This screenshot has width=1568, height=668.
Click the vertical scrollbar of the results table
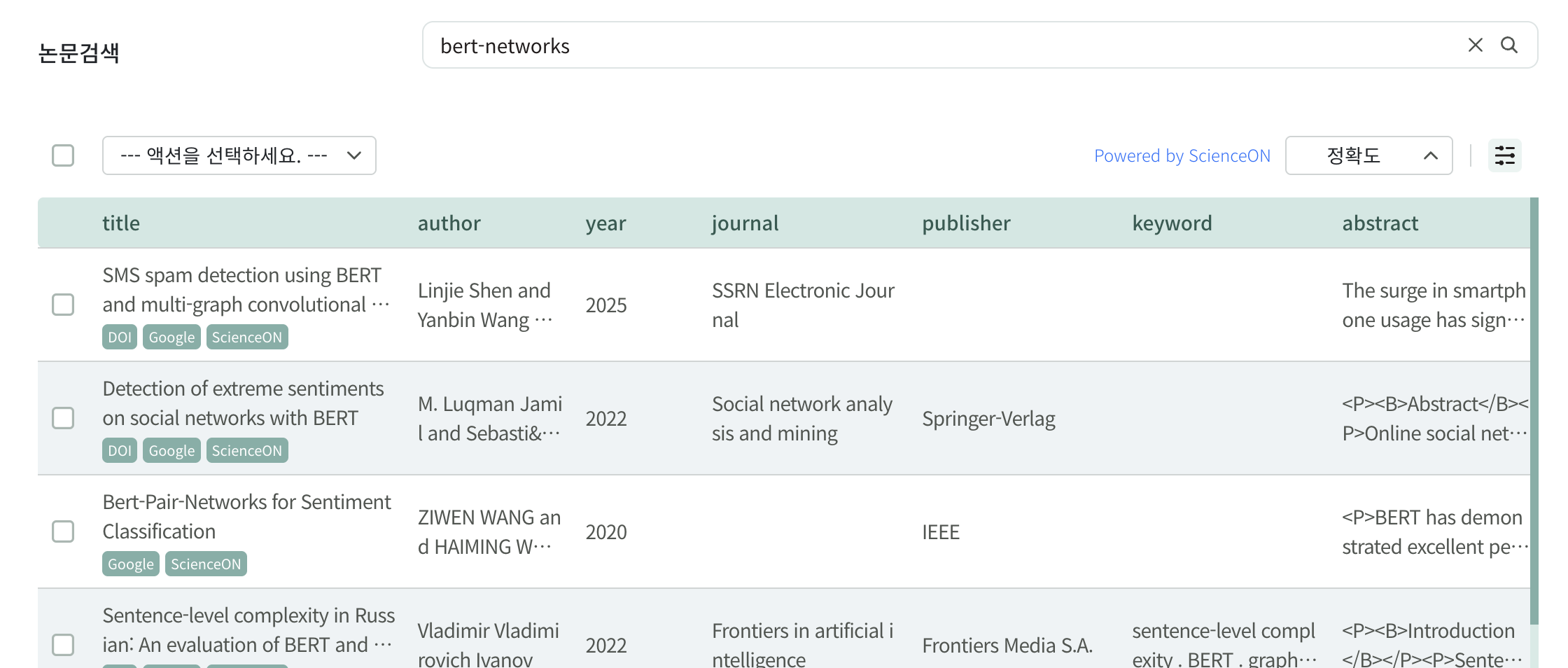click(x=1534, y=411)
